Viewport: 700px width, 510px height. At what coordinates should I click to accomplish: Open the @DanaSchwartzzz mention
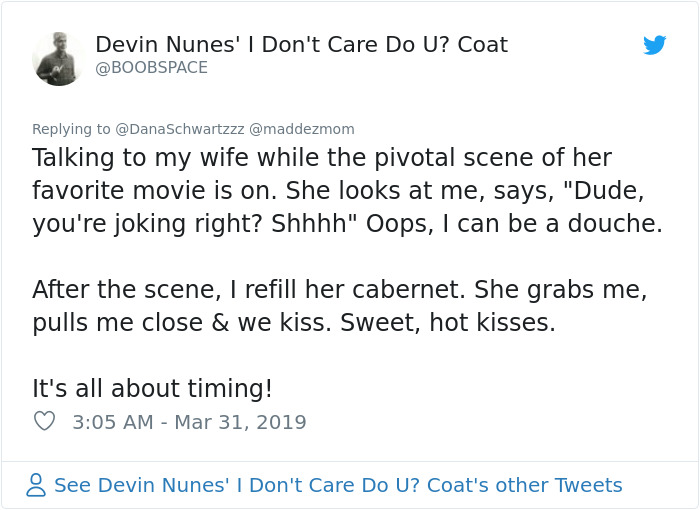179,129
